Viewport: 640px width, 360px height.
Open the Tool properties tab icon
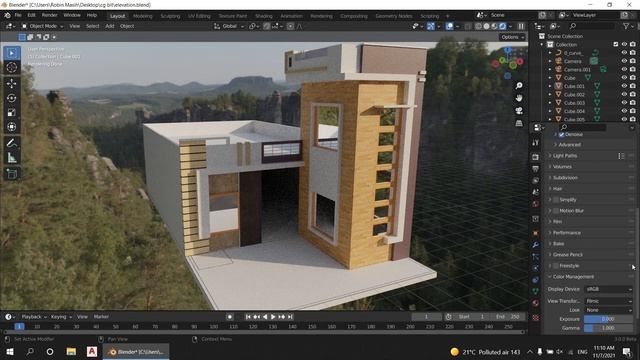(536, 142)
